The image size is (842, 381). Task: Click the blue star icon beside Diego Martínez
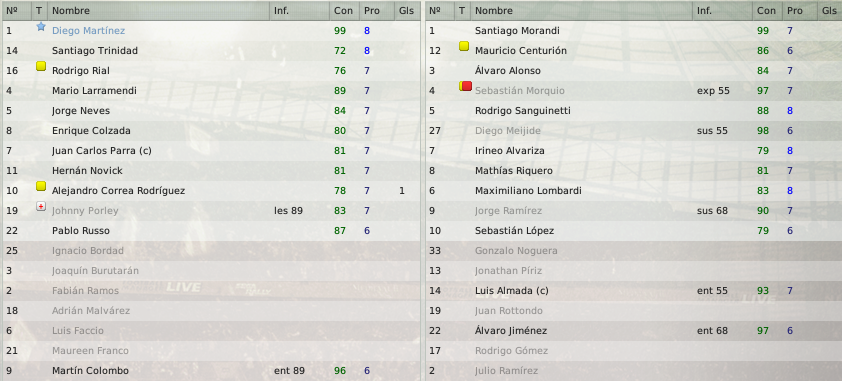coord(41,26)
